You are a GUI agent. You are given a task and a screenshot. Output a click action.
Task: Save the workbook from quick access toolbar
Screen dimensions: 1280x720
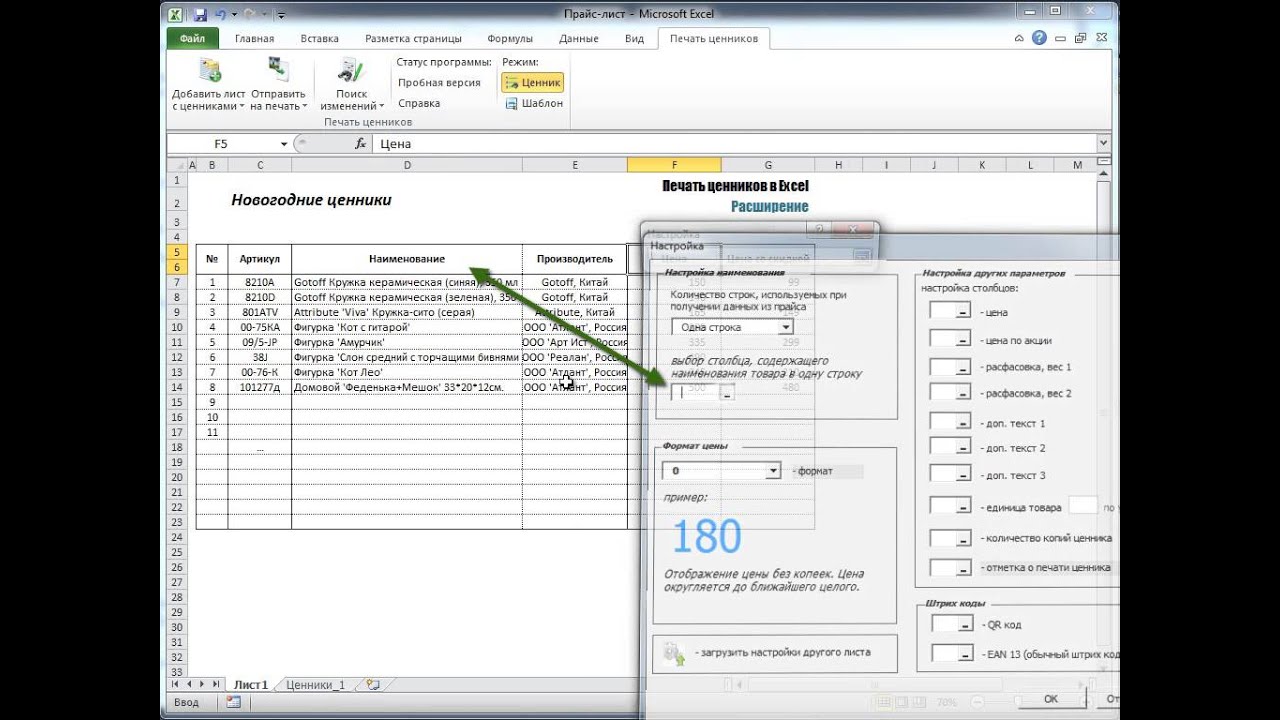[200, 15]
